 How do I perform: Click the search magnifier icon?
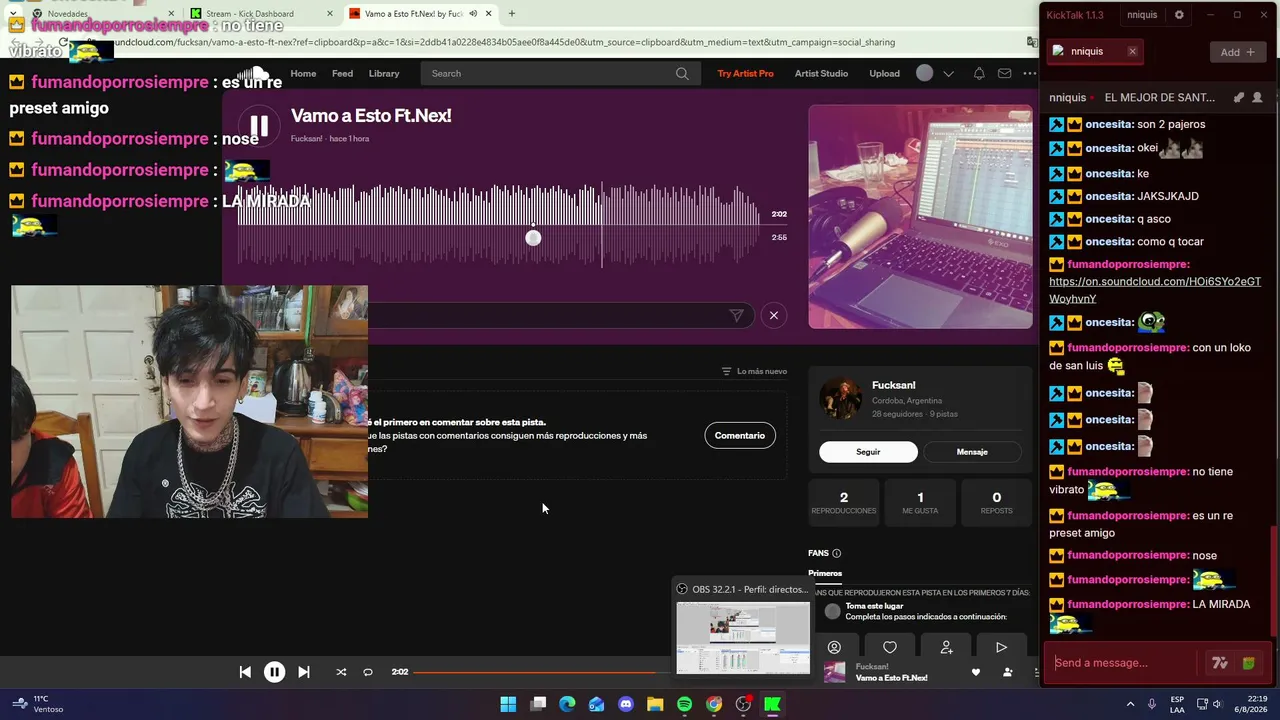tap(682, 73)
